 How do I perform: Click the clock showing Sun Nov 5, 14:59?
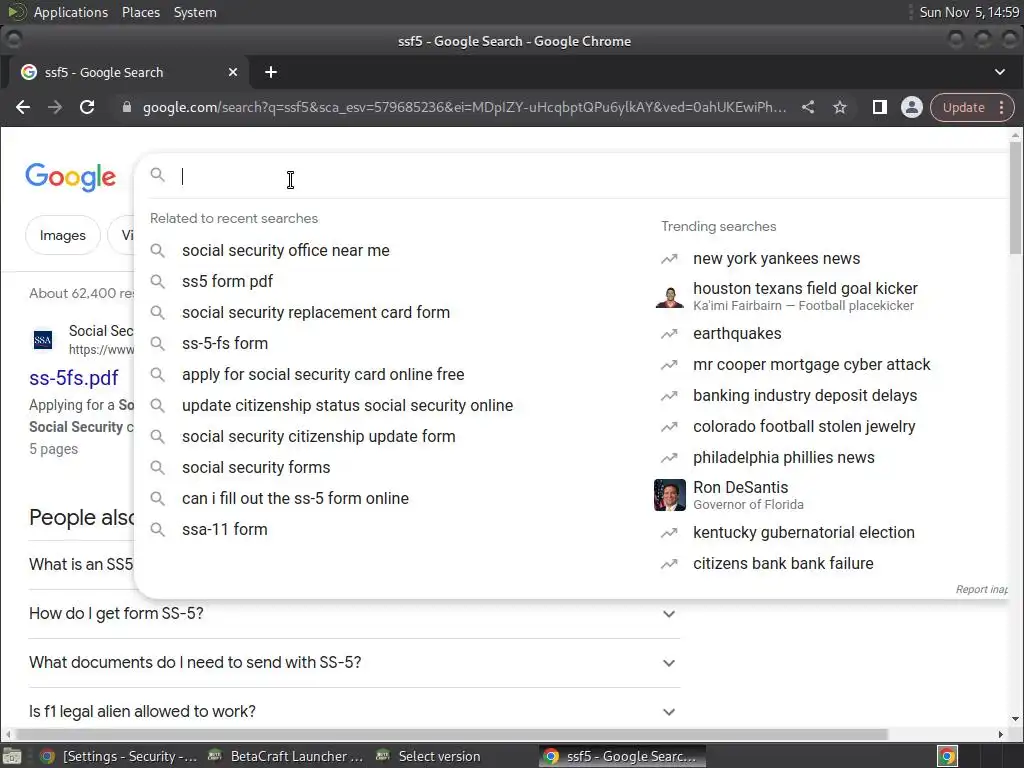969,12
